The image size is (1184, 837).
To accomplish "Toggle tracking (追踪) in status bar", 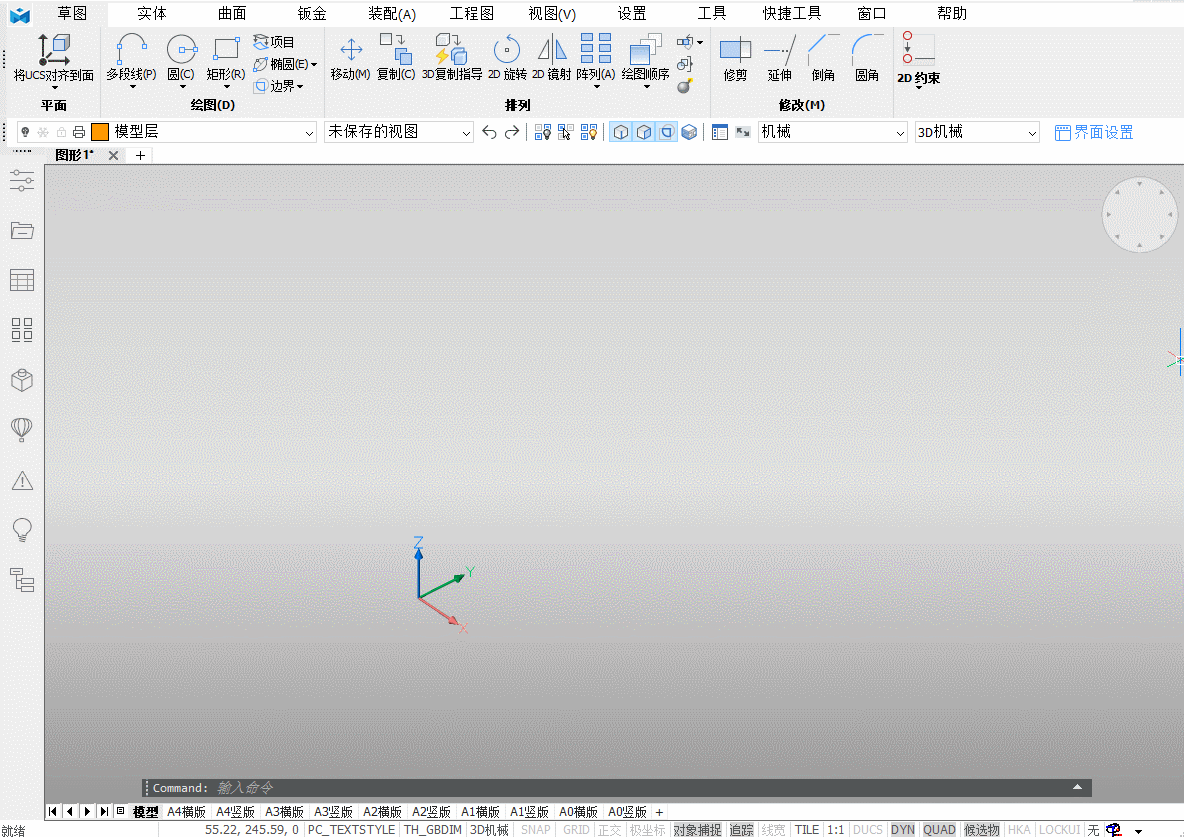I will [742, 829].
